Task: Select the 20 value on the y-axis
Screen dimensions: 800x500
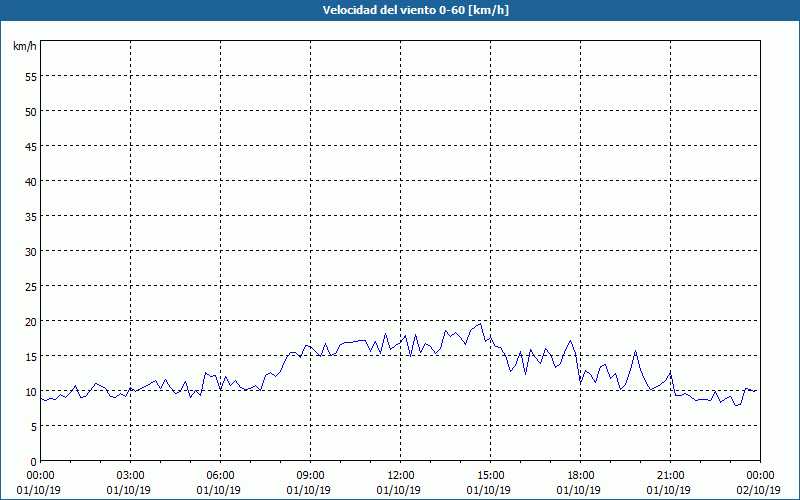Action: pyautogui.click(x=31, y=321)
